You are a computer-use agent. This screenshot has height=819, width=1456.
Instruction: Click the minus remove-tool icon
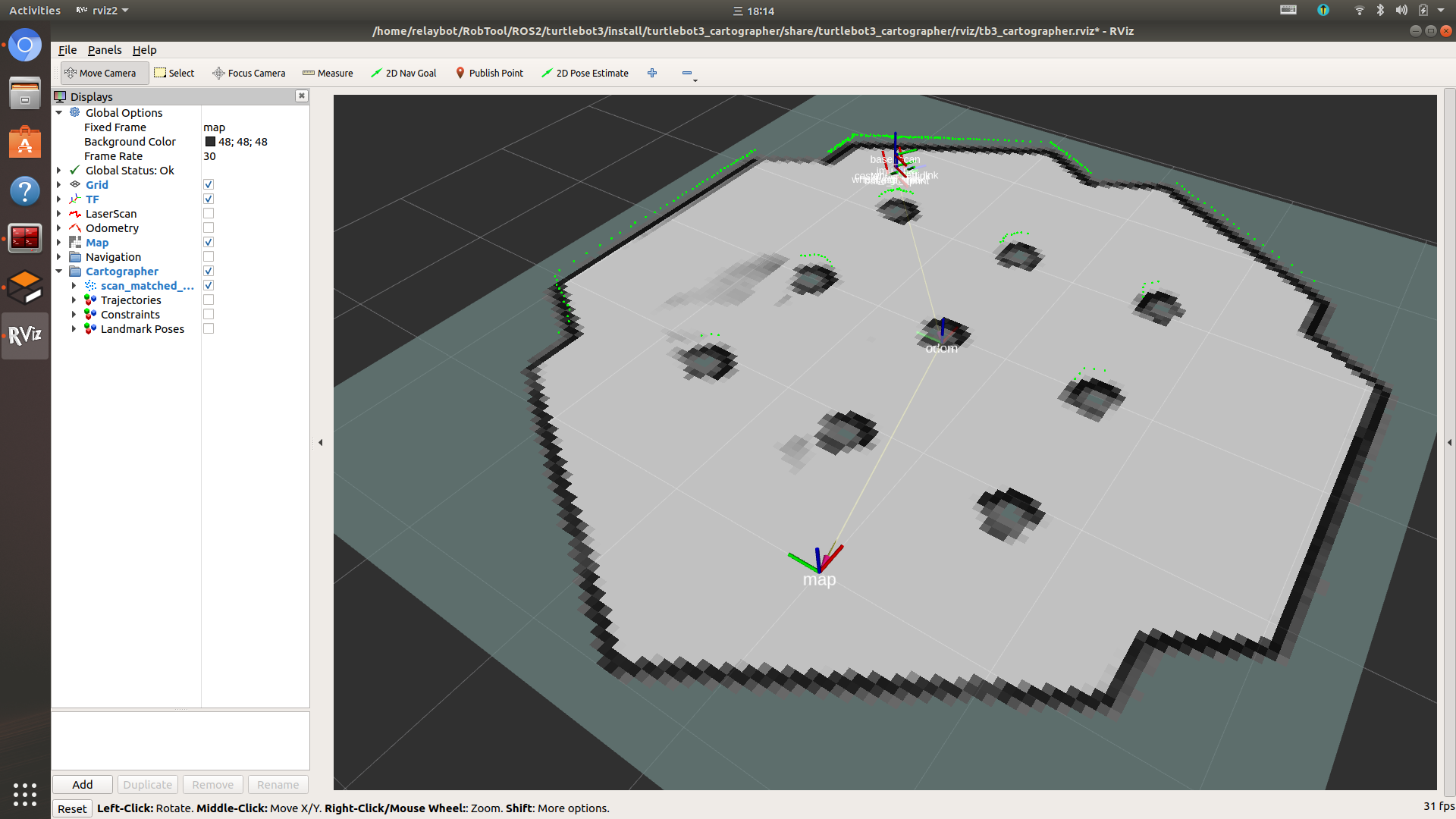point(687,73)
